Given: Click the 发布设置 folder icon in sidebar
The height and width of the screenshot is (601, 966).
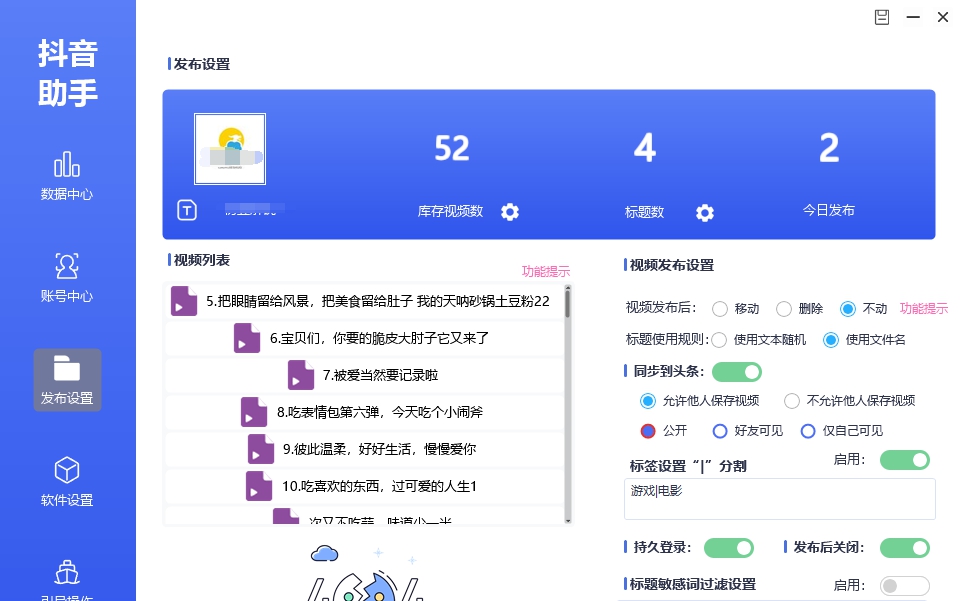Looking at the screenshot, I should [67, 378].
